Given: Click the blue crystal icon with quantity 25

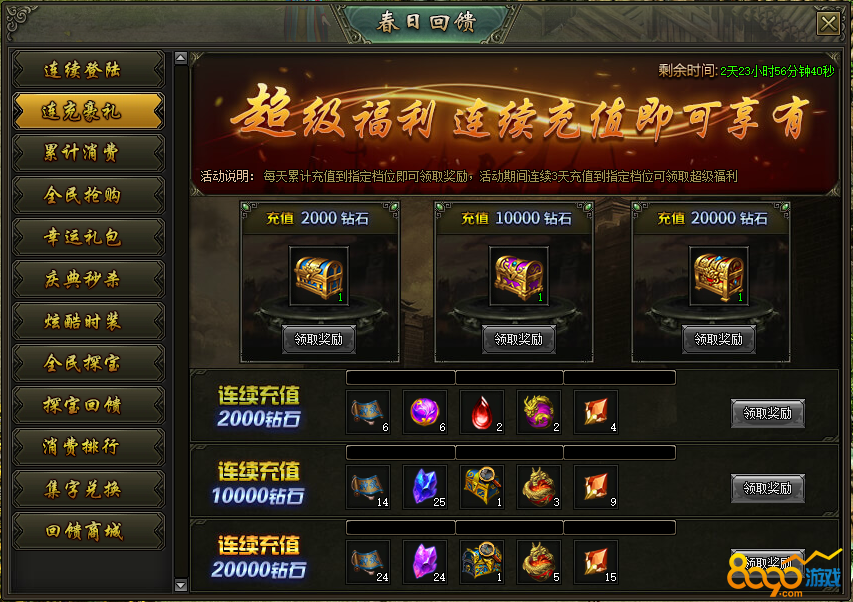Looking at the screenshot, I should coord(425,487).
